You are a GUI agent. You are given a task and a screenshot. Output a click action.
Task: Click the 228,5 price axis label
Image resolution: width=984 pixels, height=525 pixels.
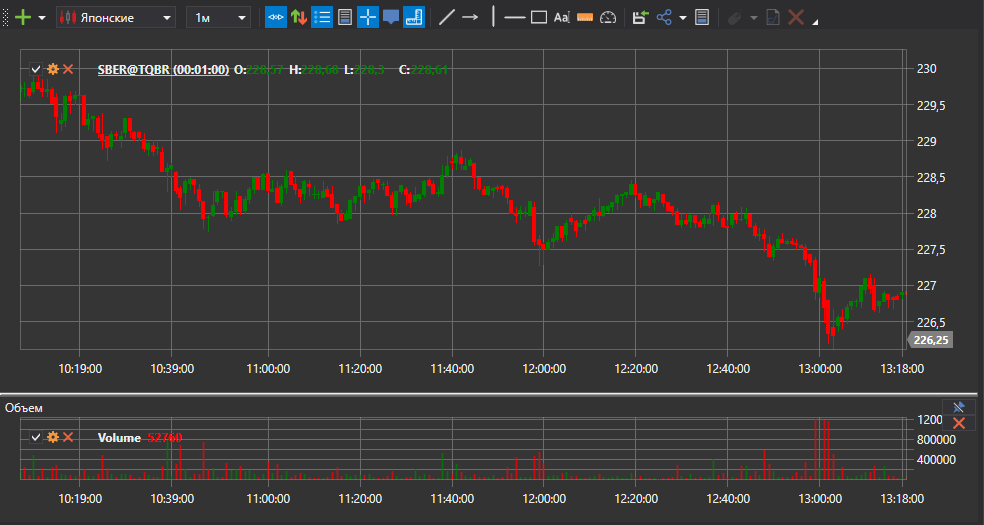(x=931, y=178)
